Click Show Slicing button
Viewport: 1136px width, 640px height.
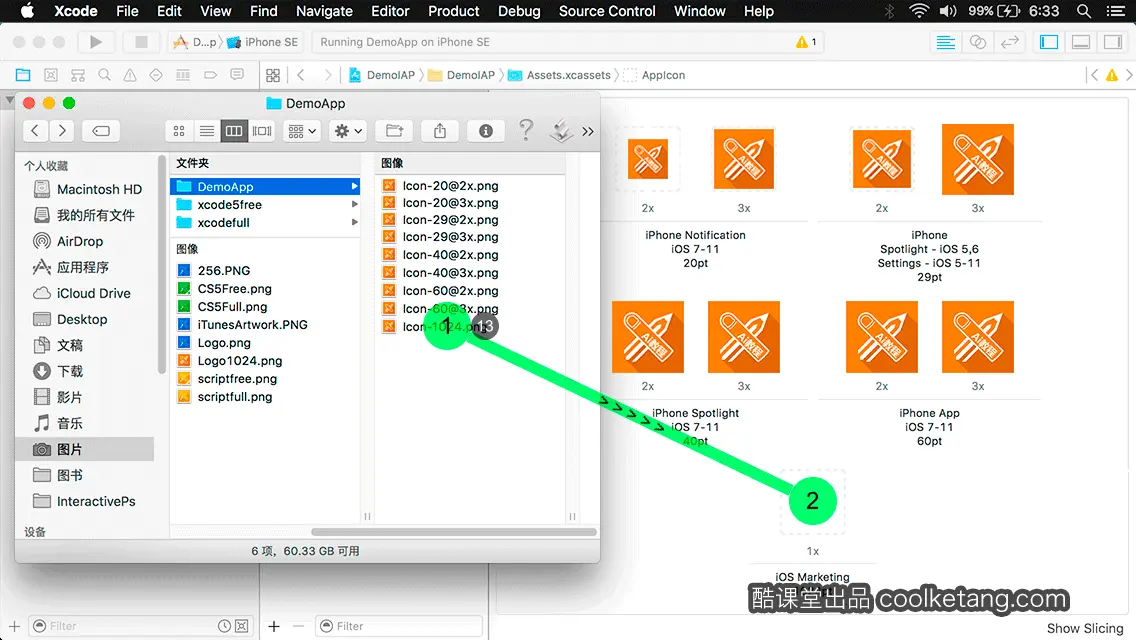coord(1085,628)
